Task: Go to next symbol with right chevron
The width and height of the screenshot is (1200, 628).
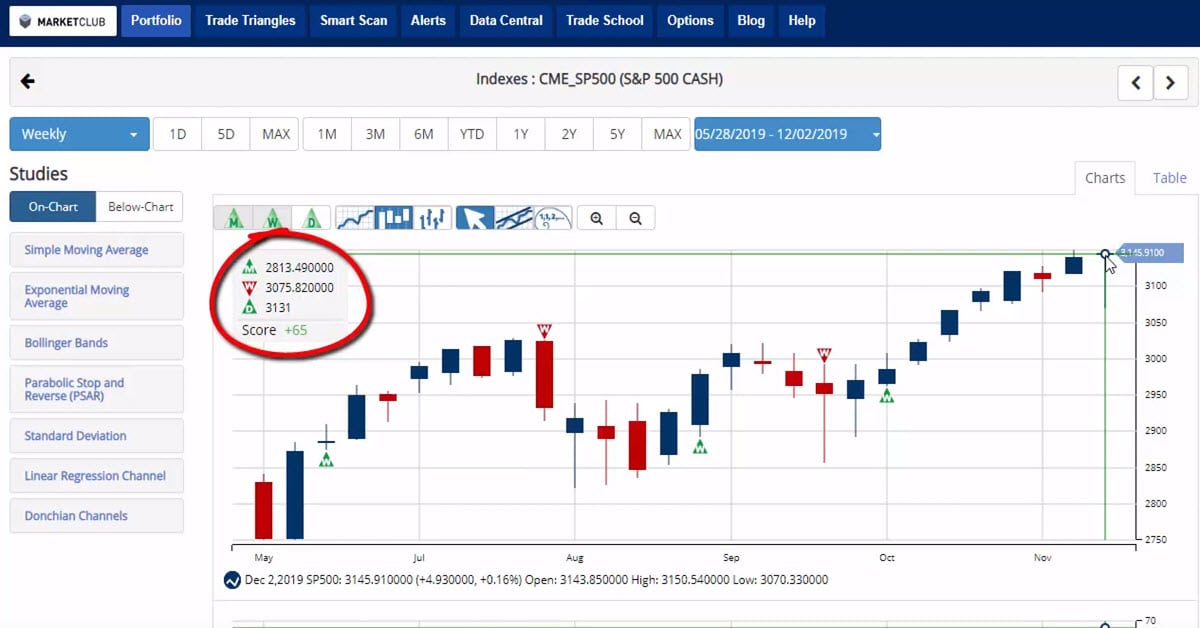Action: pos(1170,84)
